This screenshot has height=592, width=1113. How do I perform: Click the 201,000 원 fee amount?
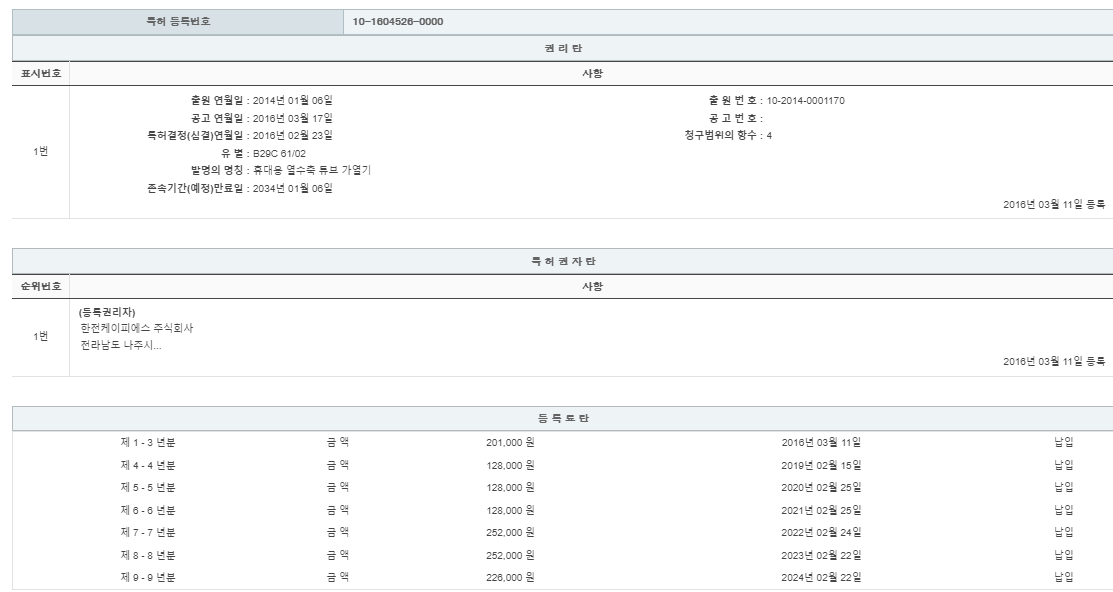click(x=510, y=442)
